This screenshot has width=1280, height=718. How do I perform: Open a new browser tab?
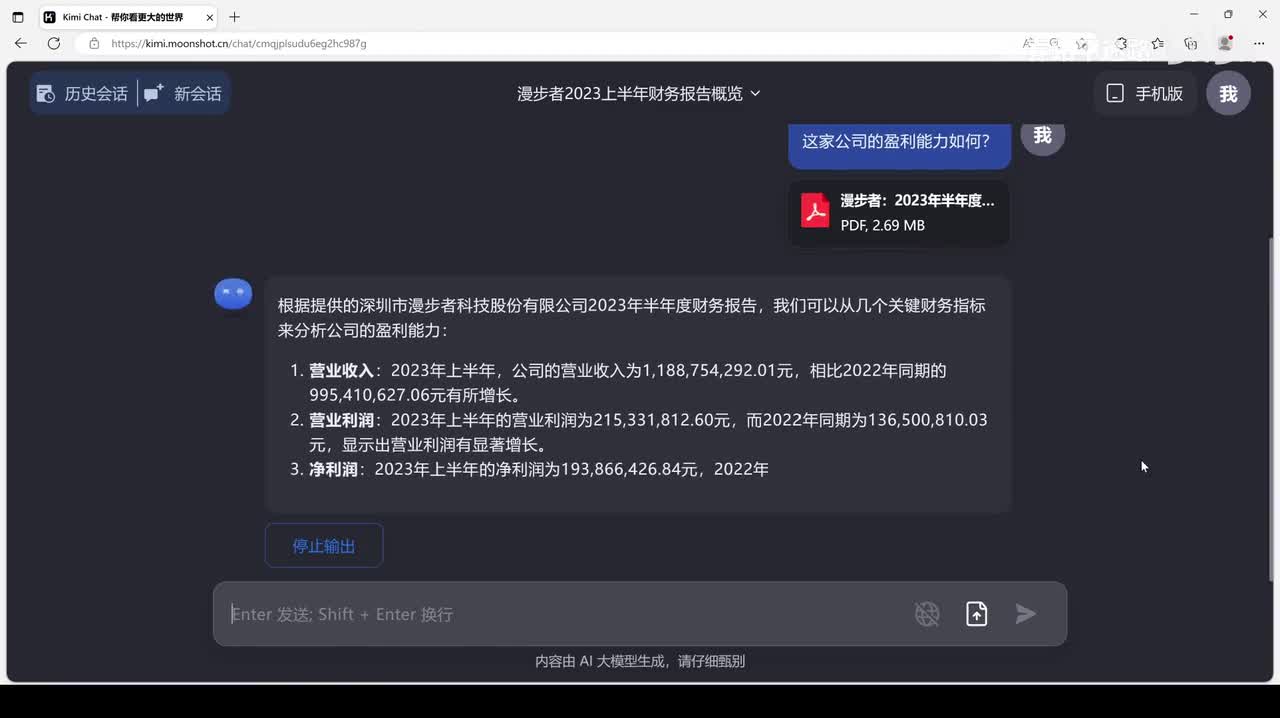tap(234, 17)
